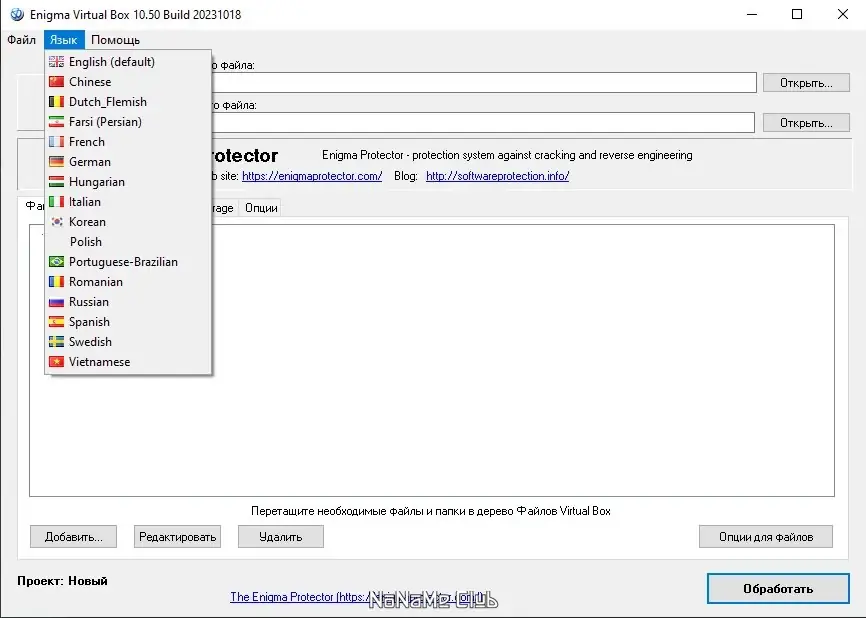Pick Dutch_Flemish language entry

(128, 102)
